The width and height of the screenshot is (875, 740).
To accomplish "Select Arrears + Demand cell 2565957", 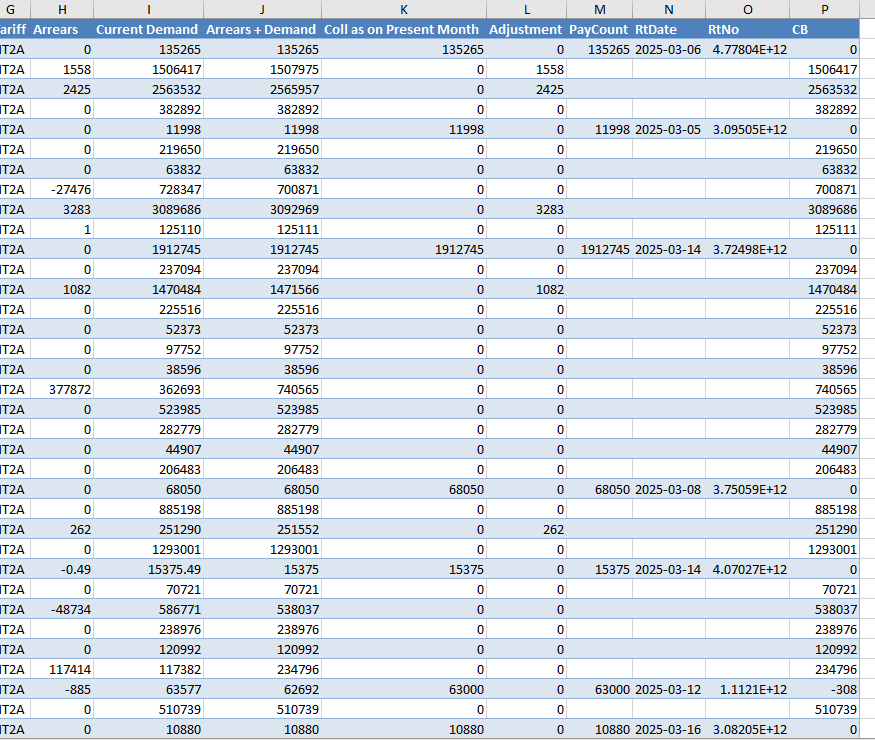I will coord(262,90).
